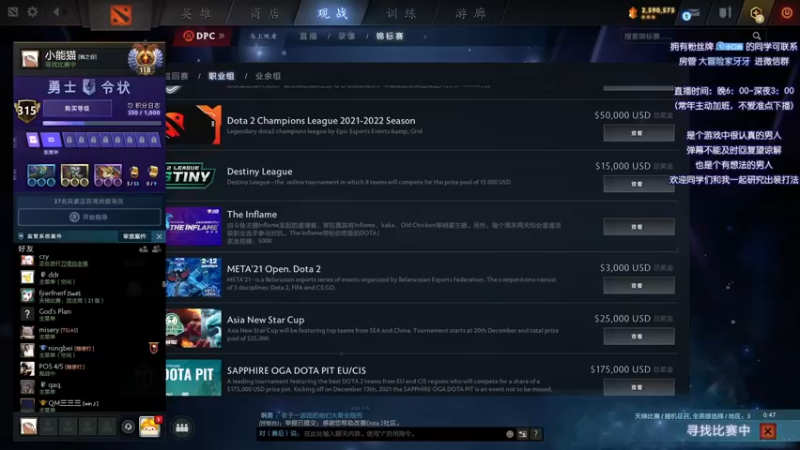800x450 pixels.
Task: Select second treasure in battle pass row
Action: point(74,174)
